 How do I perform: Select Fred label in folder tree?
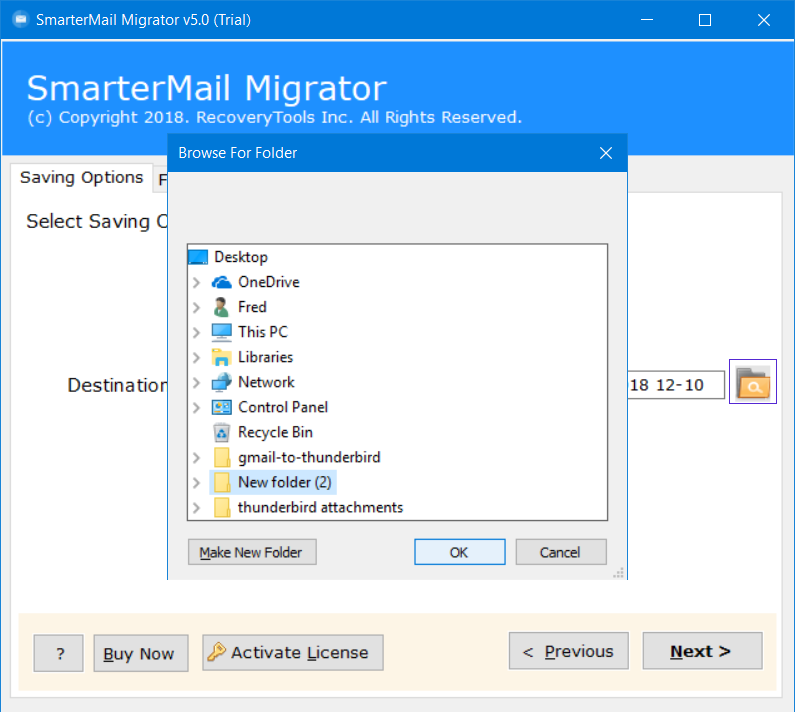point(252,307)
